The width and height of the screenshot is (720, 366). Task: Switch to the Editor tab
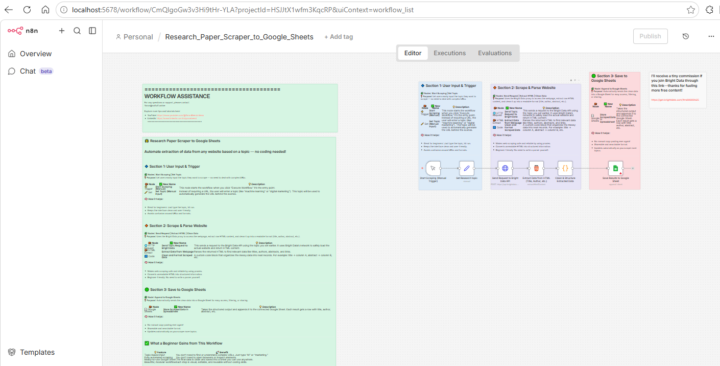coord(412,53)
